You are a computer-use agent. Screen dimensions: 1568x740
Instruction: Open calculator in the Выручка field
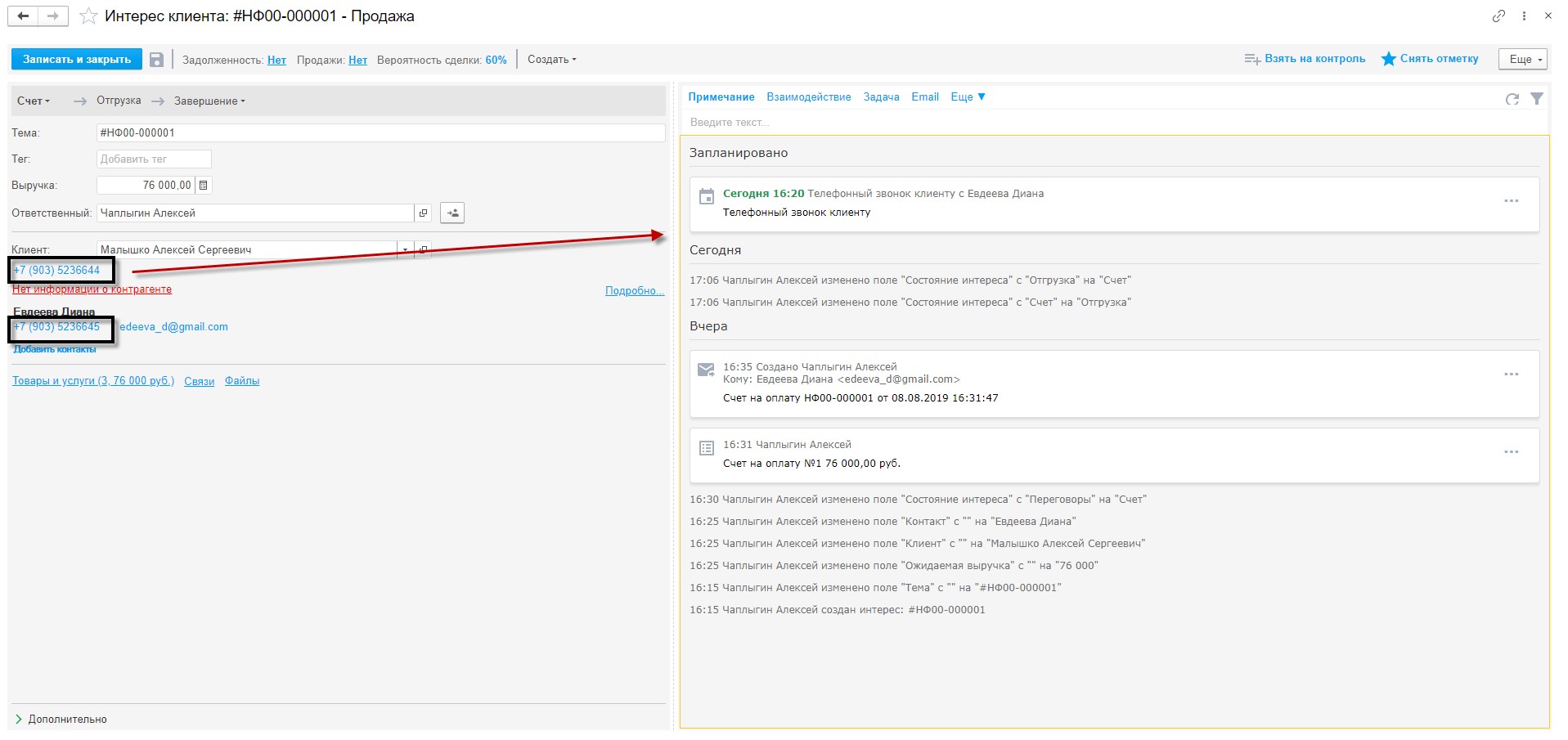point(204,186)
